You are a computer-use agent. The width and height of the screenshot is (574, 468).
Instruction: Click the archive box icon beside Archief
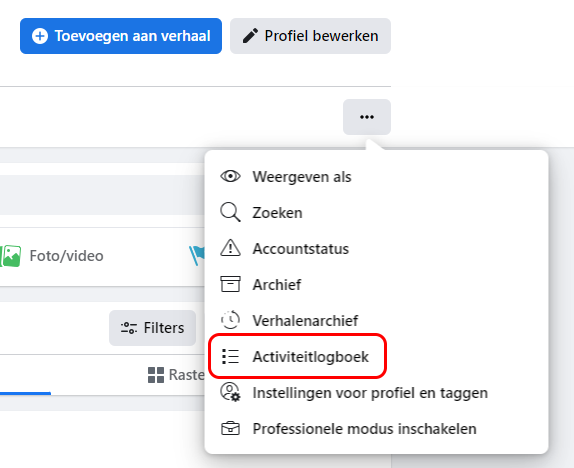[x=230, y=284]
